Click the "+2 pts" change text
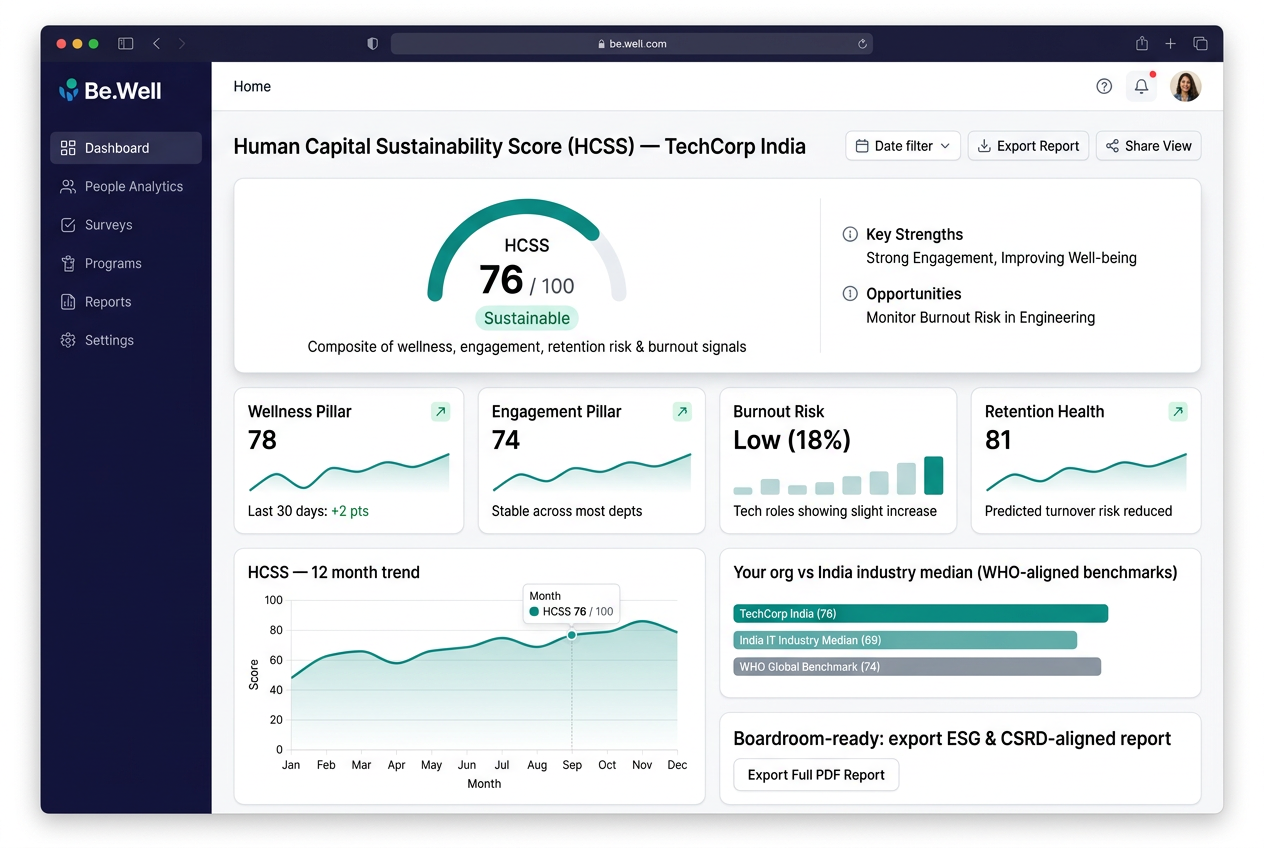1264x848 pixels. click(350, 511)
